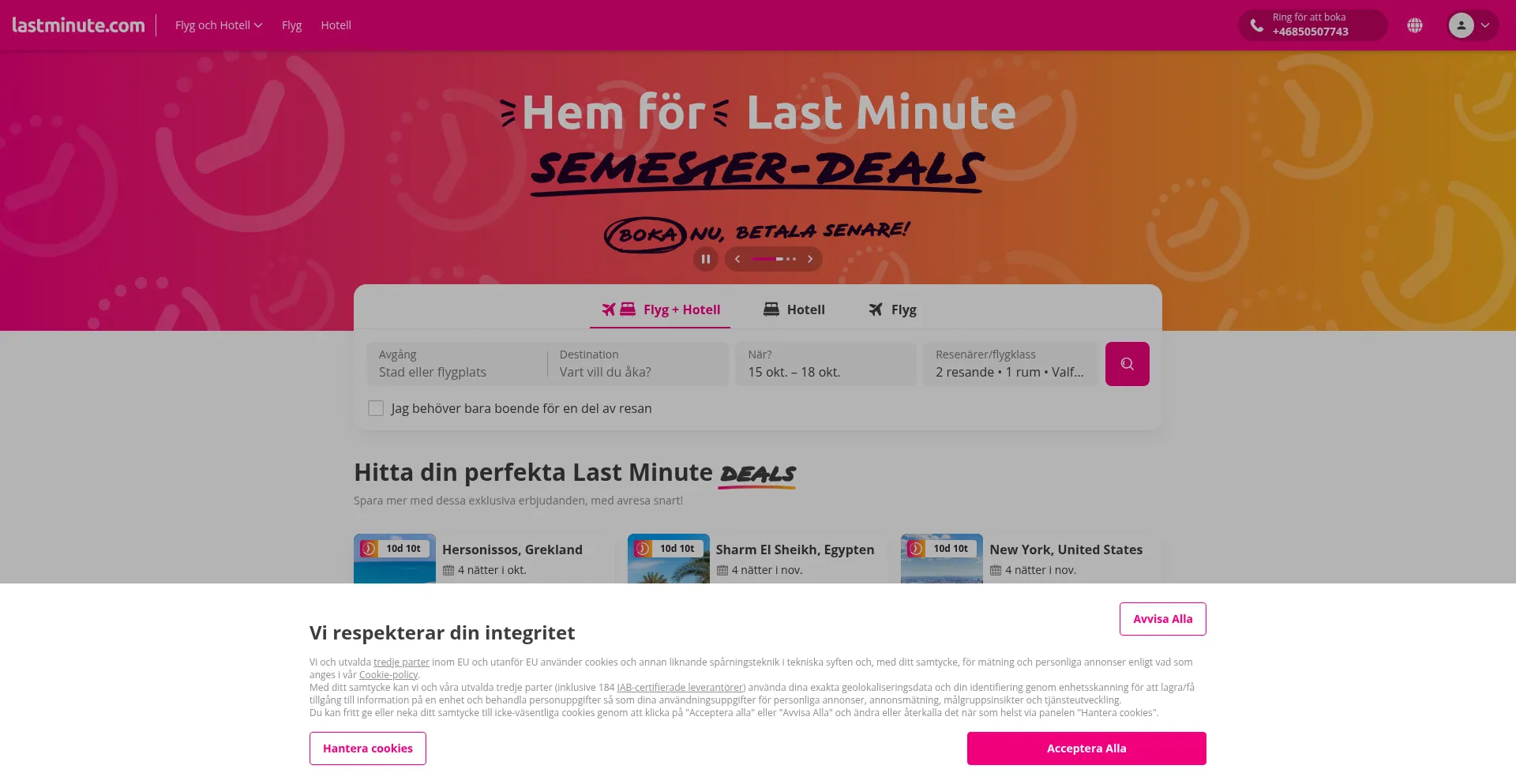Open the globe language selector
Viewport: 1516px width, 784px height.
click(1415, 25)
